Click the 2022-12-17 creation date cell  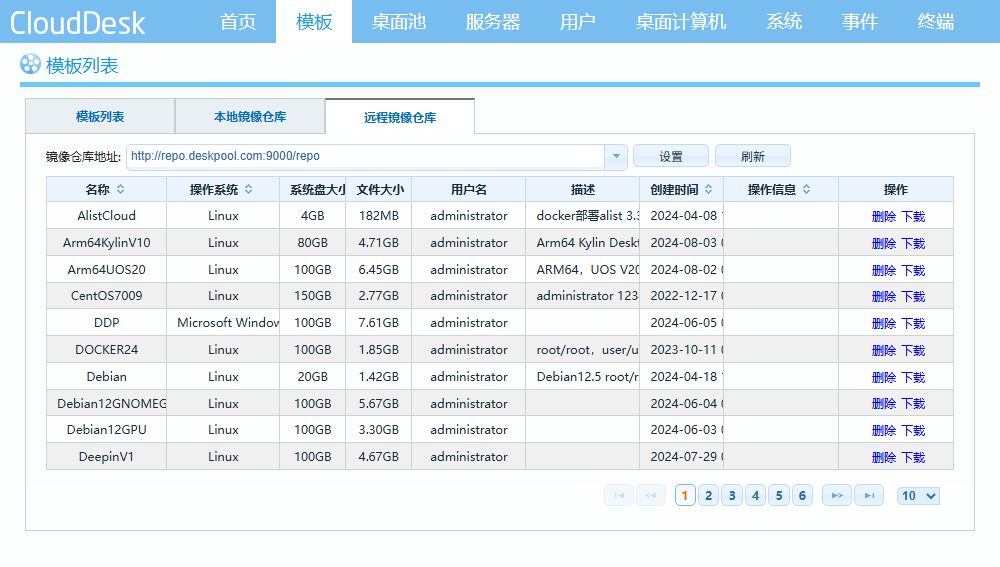[x=682, y=296]
